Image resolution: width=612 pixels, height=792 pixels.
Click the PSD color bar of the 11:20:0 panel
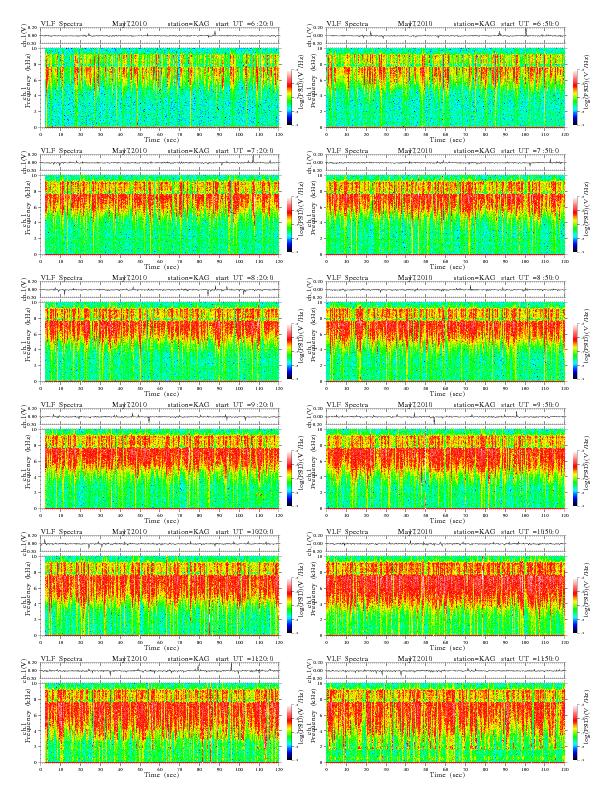pos(289,732)
